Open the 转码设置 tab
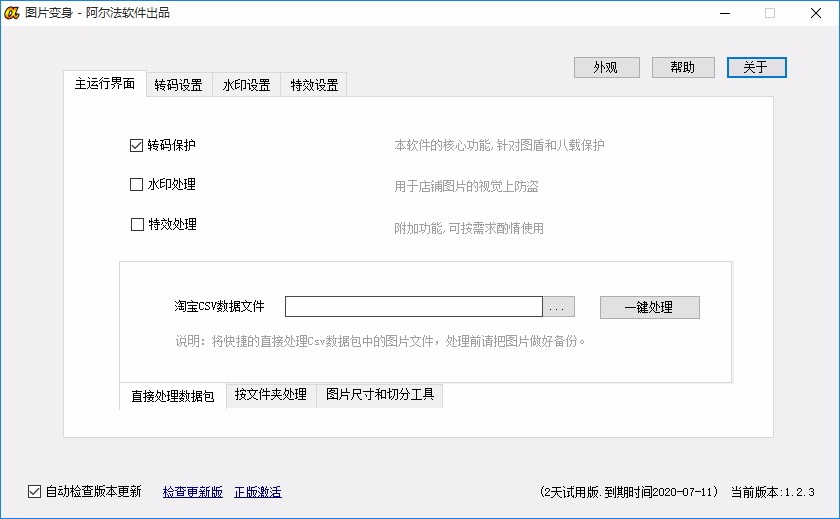The height and width of the screenshot is (519, 840). 178,85
